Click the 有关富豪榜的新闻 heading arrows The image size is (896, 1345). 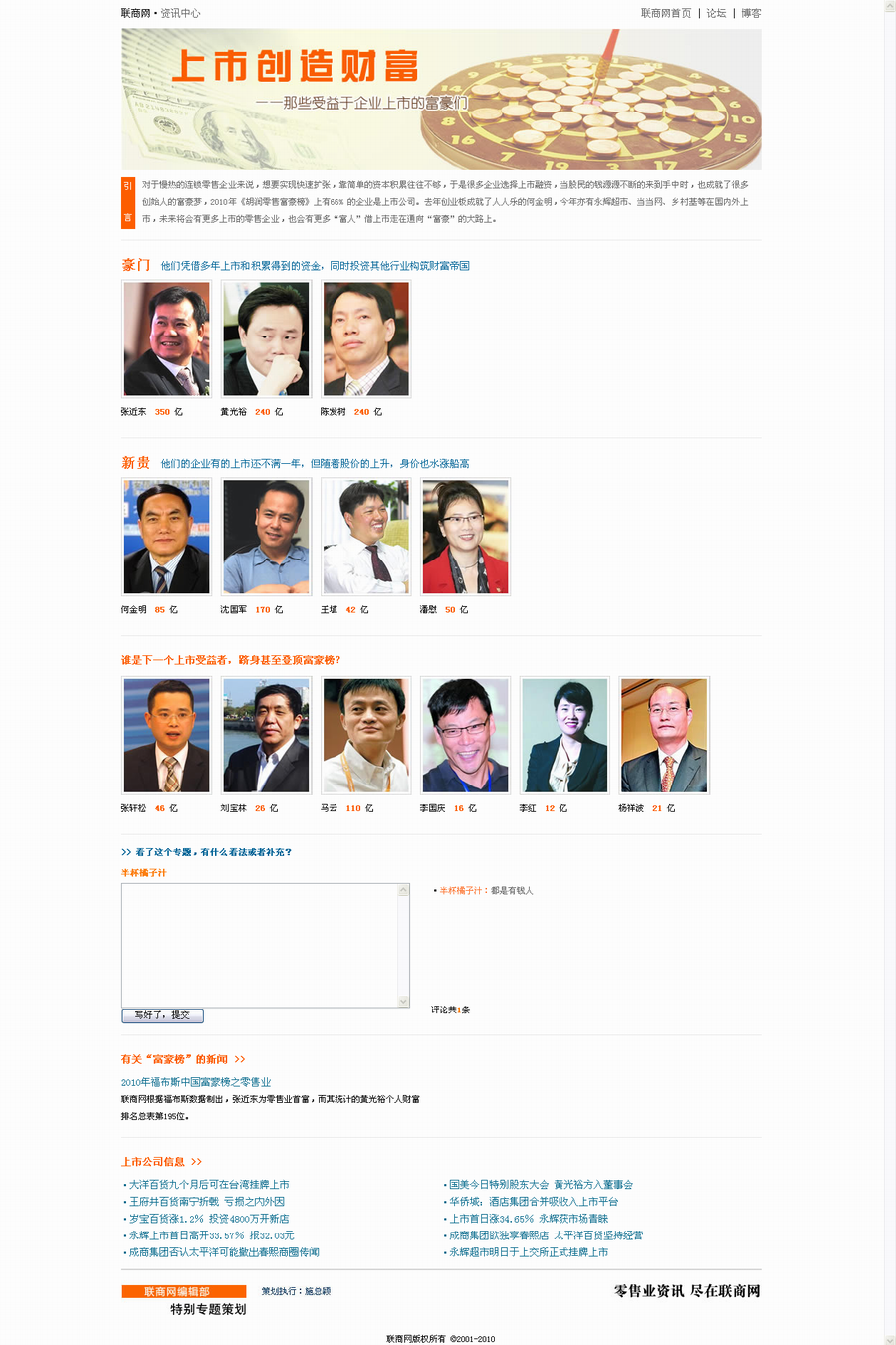pos(239,1060)
